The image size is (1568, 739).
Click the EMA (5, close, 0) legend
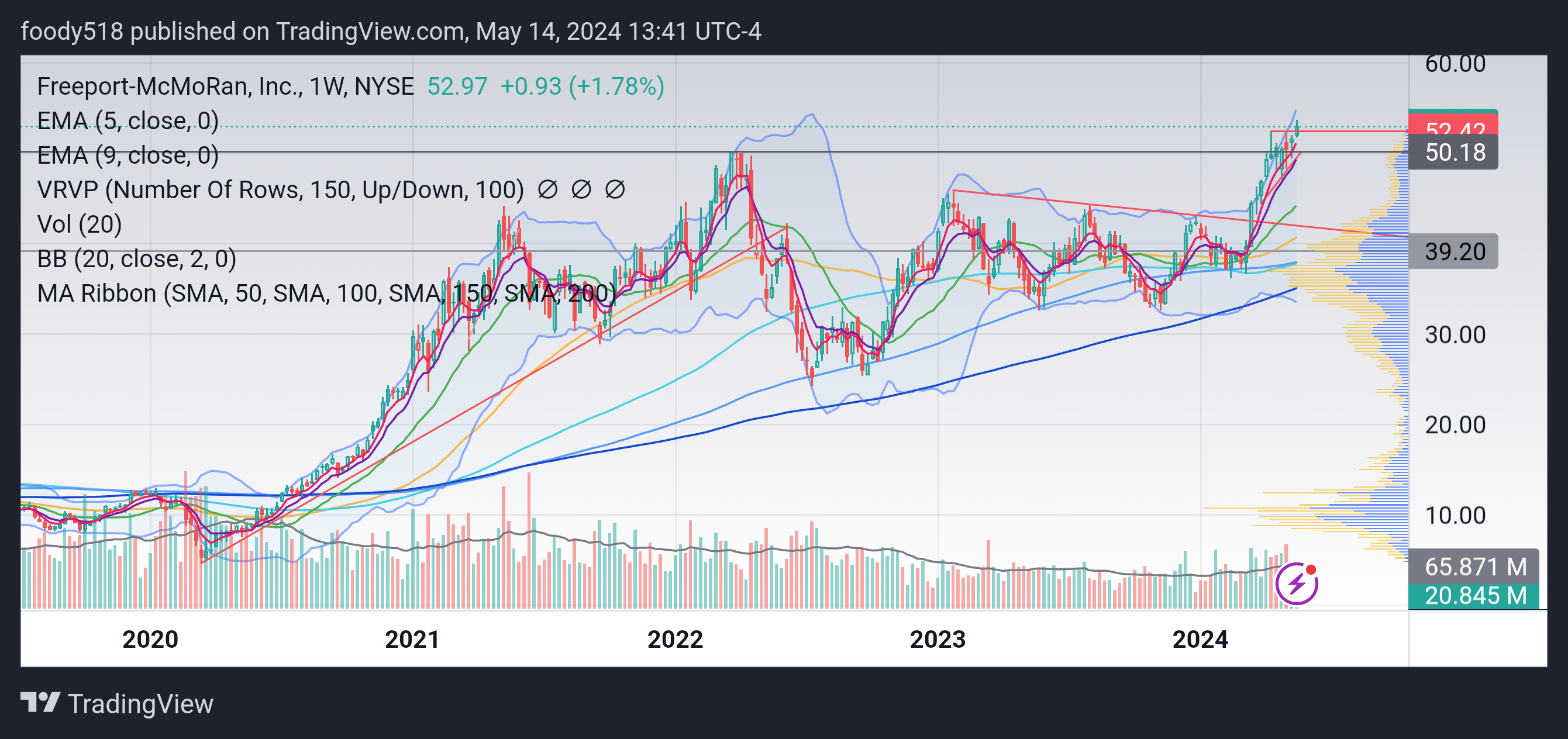128,121
